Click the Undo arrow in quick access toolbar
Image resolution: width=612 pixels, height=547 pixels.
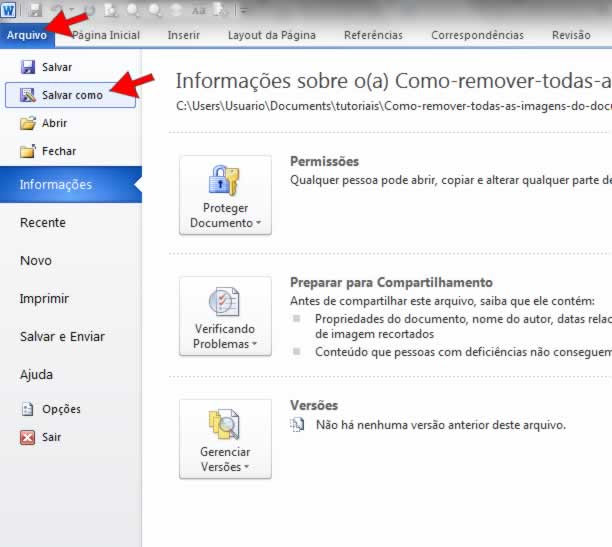(x=59, y=11)
